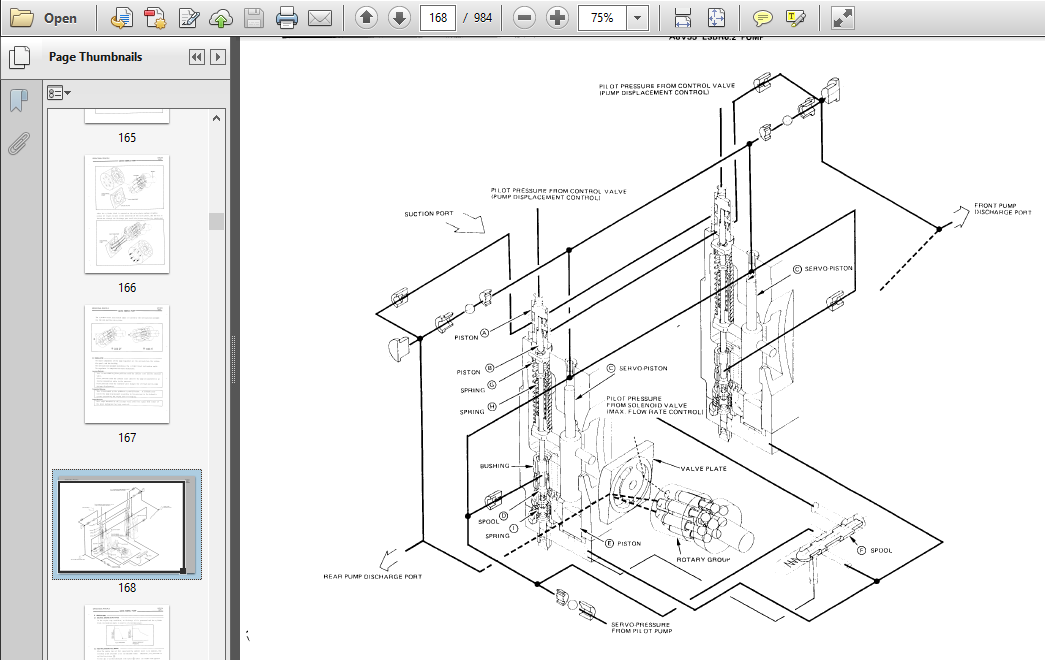Image resolution: width=1045 pixels, height=660 pixels.
Task: Click the upload to cloud icon
Action: click(x=221, y=18)
